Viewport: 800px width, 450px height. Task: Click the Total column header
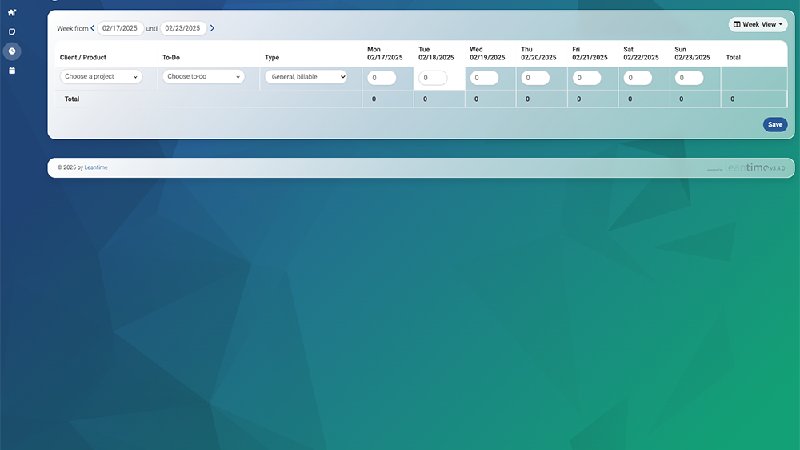pos(733,58)
